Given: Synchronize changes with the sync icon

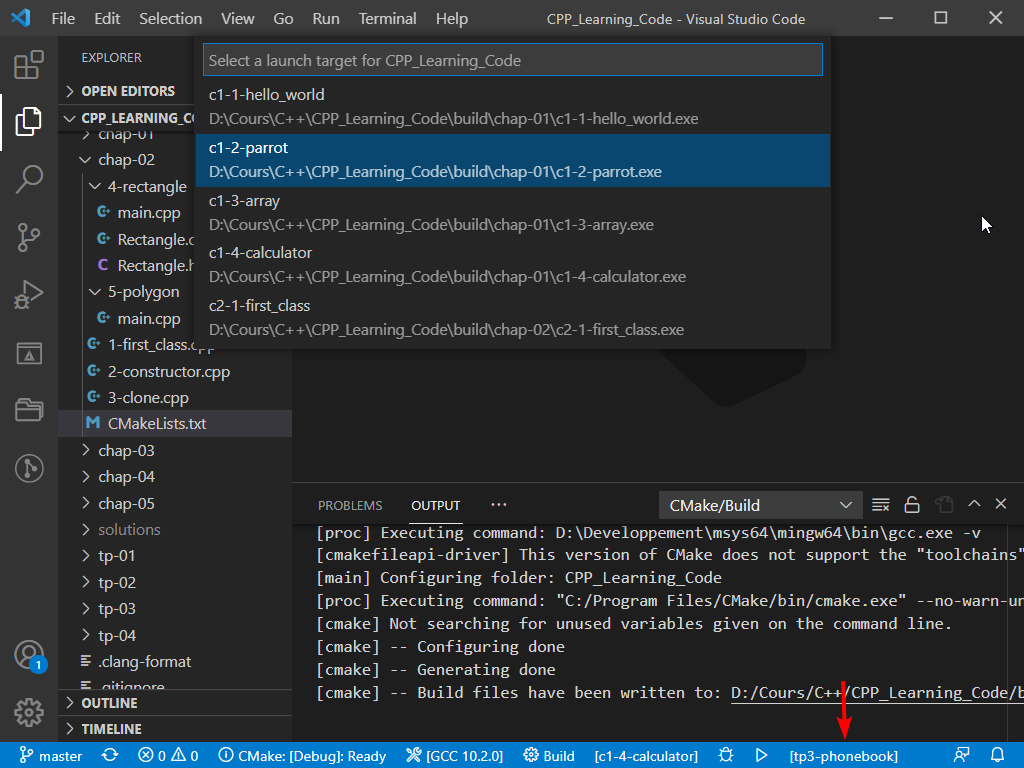Looking at the screenshot, I should click(x=110, y=756).
